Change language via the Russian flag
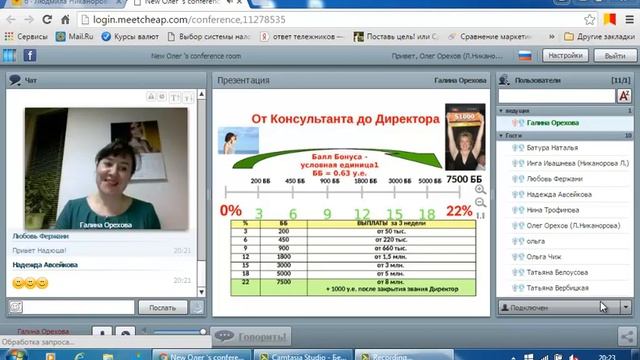The width and height of the screenshot is (640, 360). 525,56
